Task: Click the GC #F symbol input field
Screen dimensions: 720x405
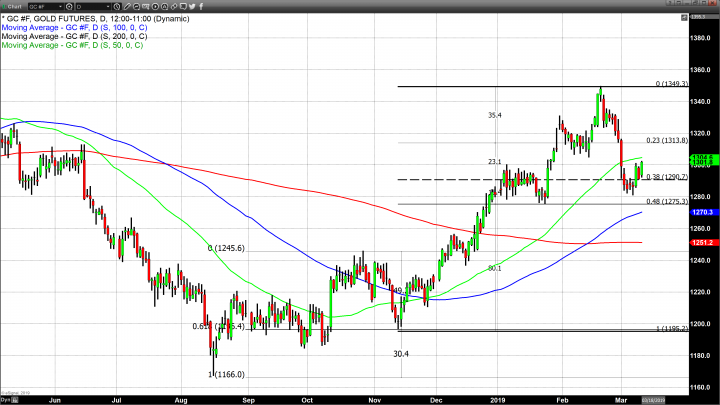Action: pyautogui.click(x=42, y=7)
